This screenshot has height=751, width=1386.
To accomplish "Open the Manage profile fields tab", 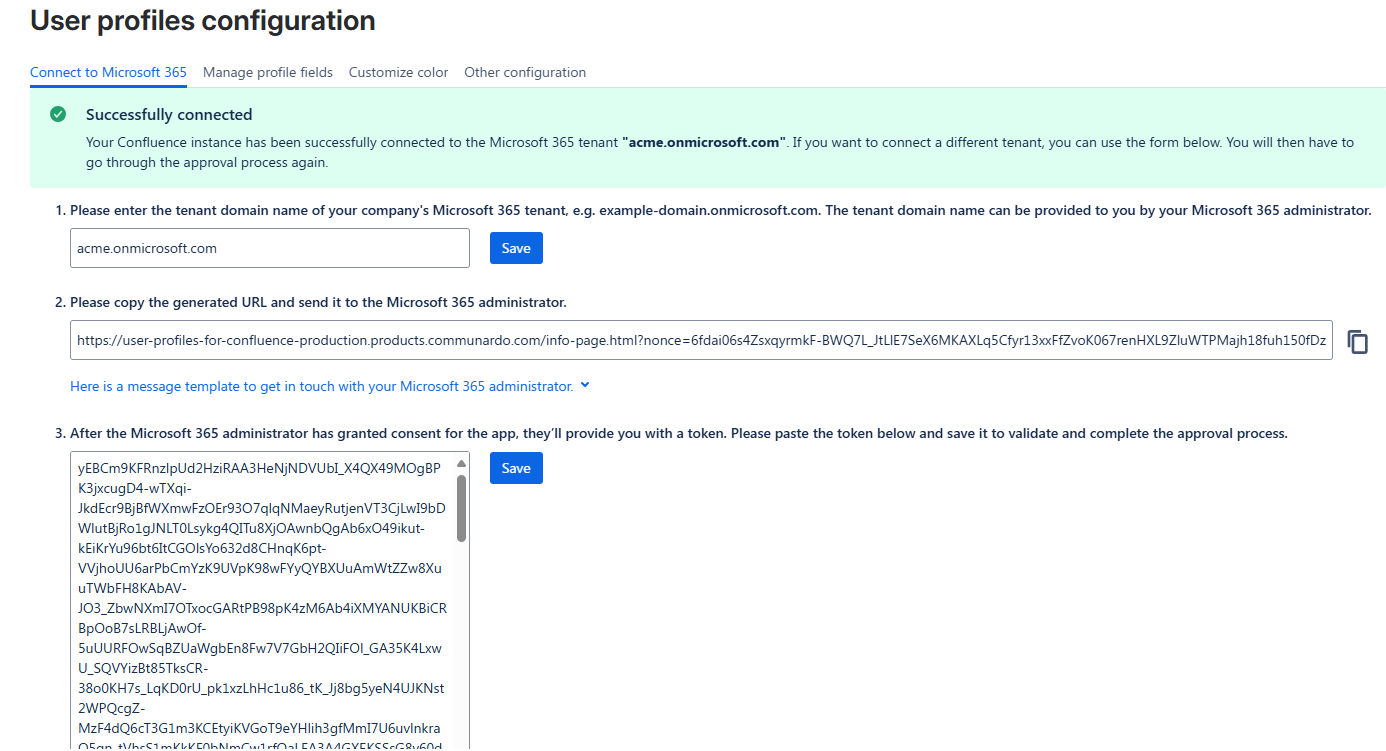I will pyautogui.click(x=267, y=72).
